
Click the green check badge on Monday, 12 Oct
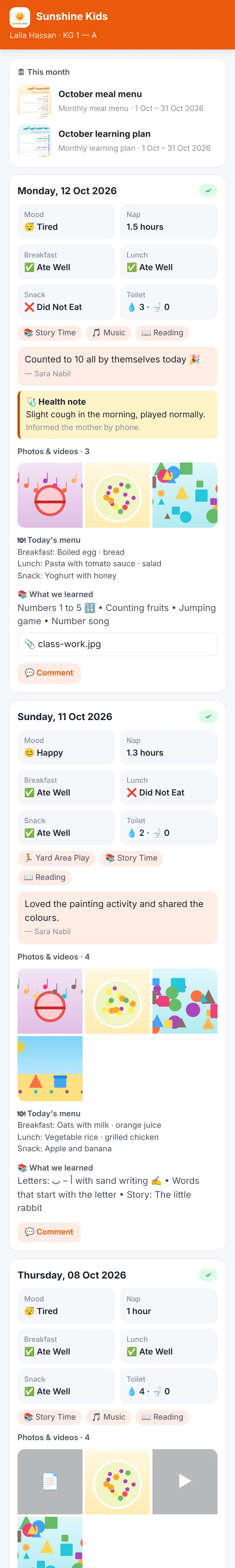tap(208, 191)
